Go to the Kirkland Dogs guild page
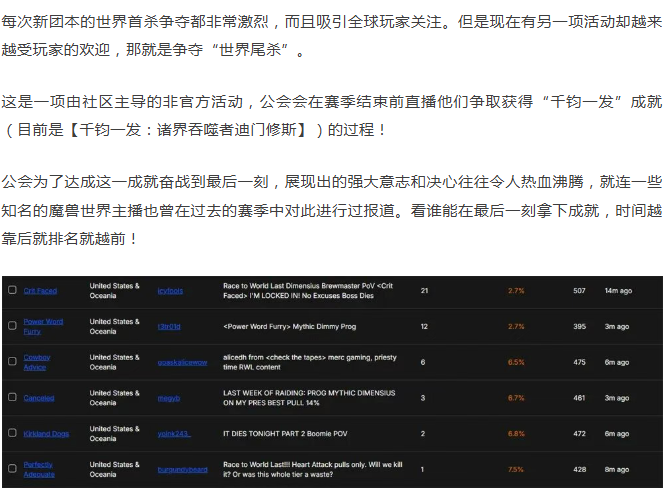 point(45,434)
